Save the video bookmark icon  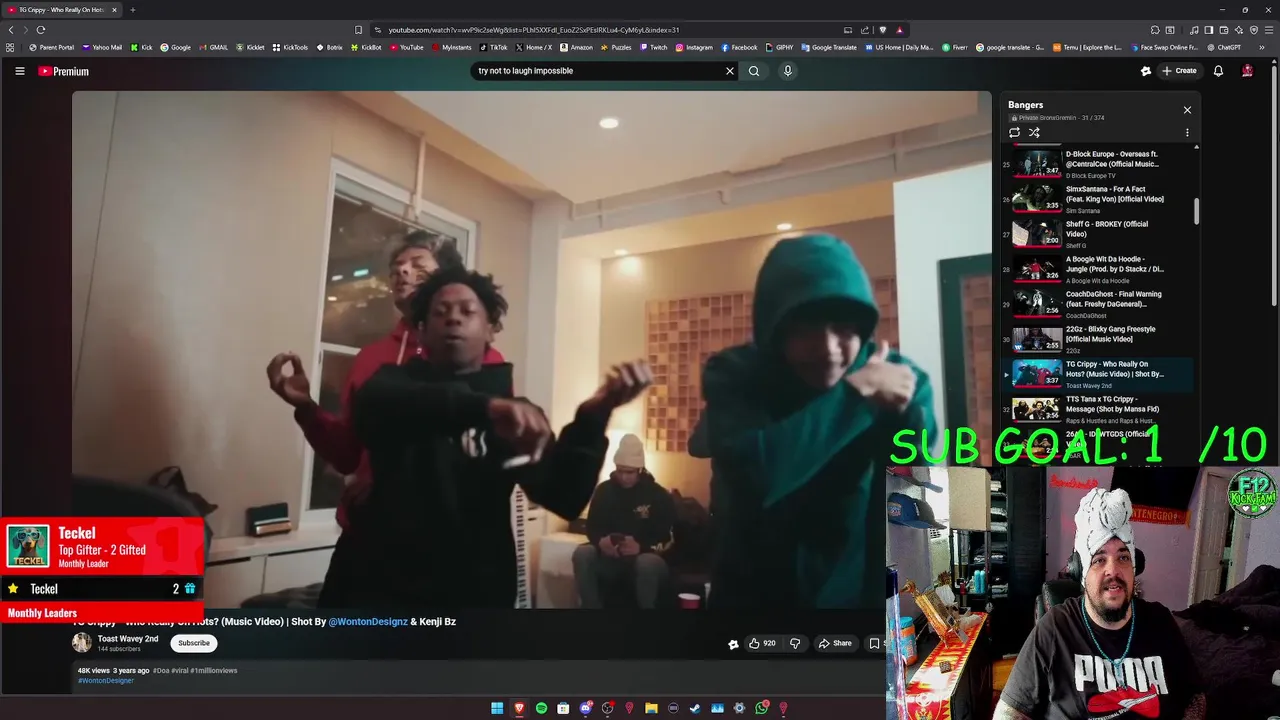click(x=874, y=643)
